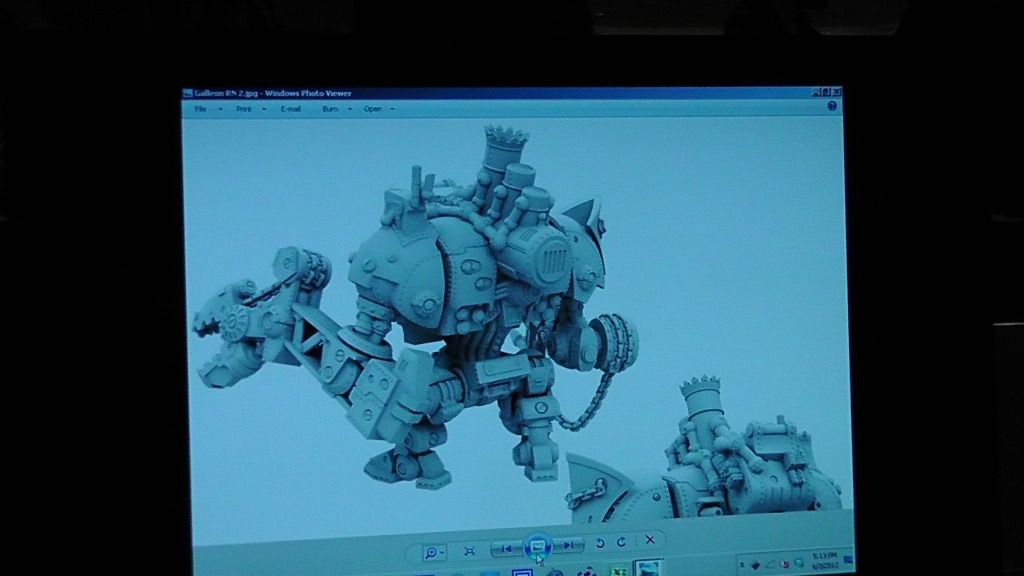Delete the photo with the X icon
The width and height of the screenshot is (1024, 576).
(650, 540)
